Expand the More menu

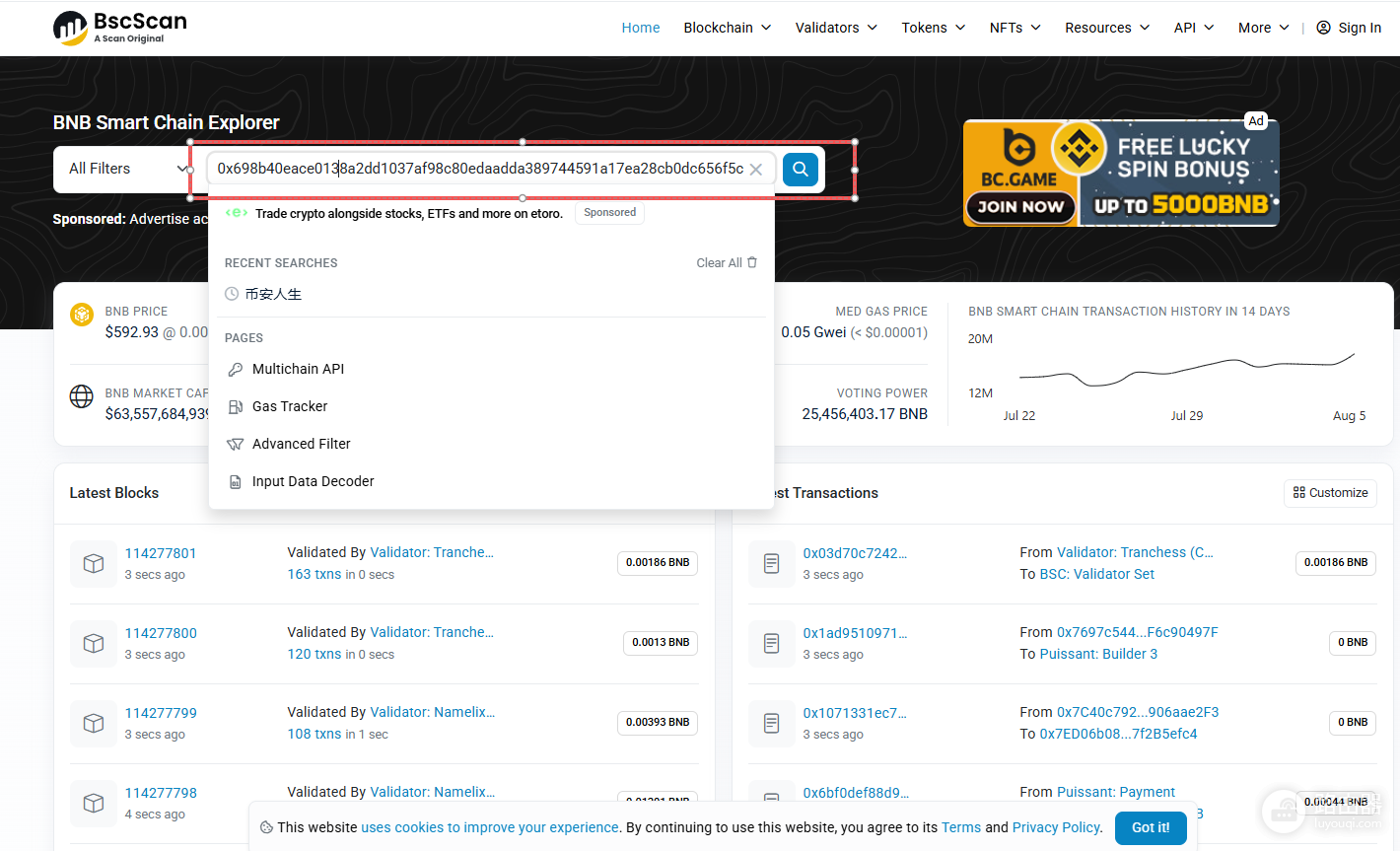[x=1264, y=28]
